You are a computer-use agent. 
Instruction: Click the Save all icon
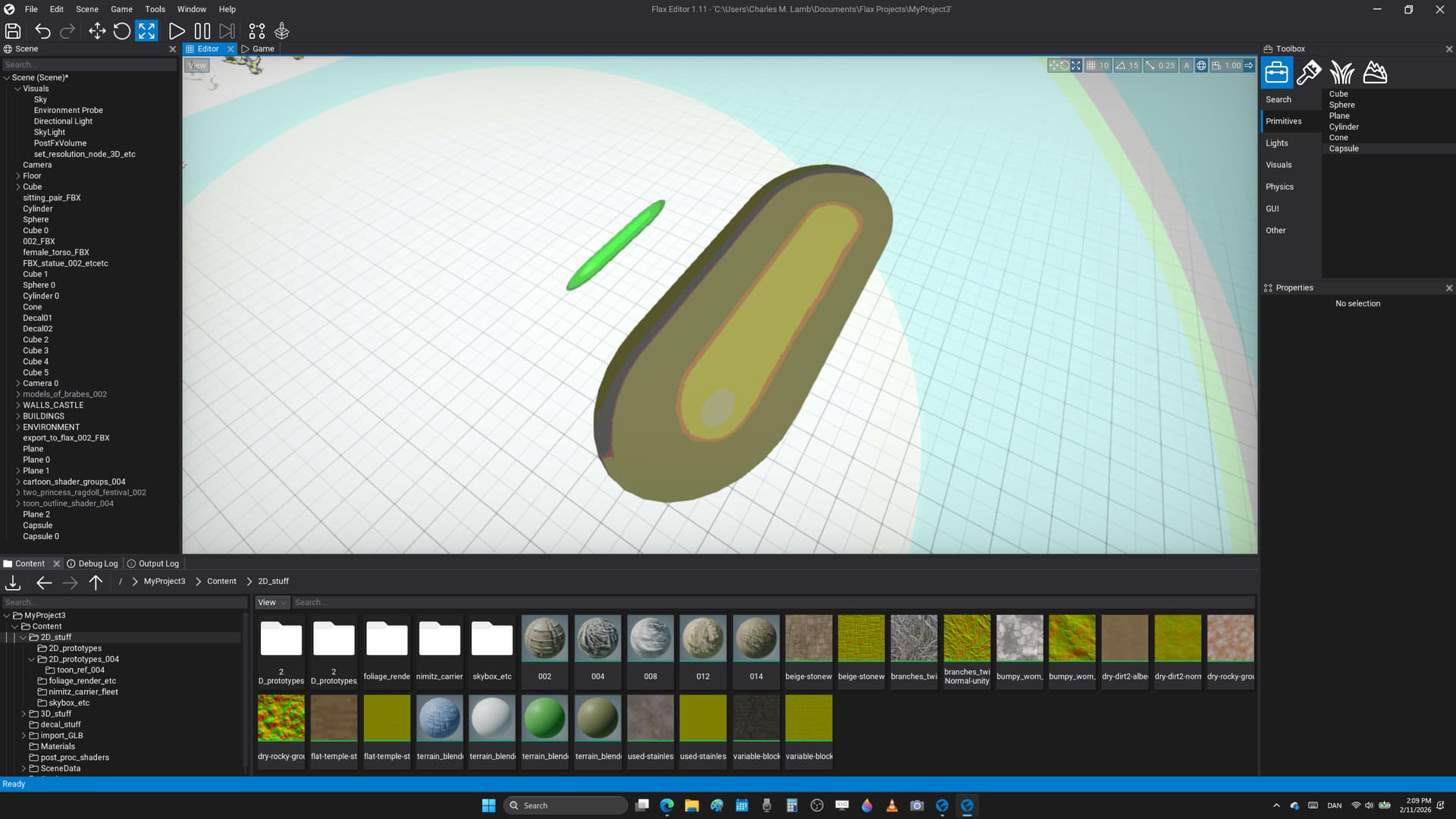tap(13, 31)
